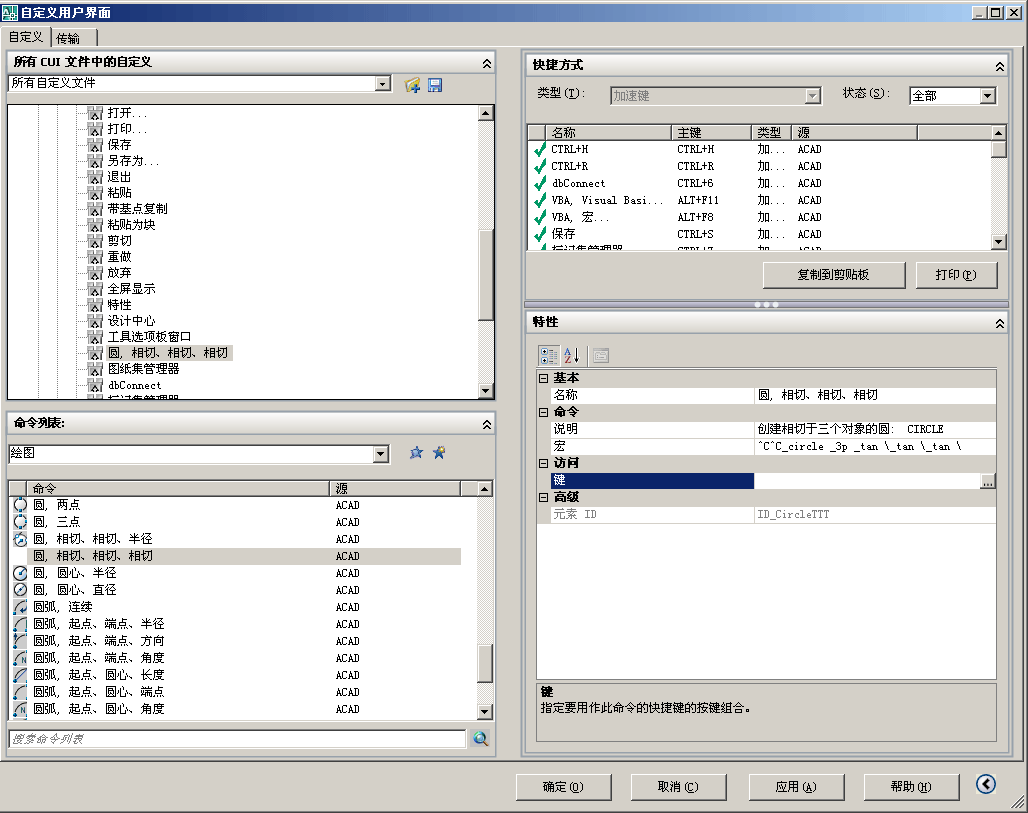Collapse the 特性 panel
Screen dimensions: 1028x813
[x=999, y=323]
